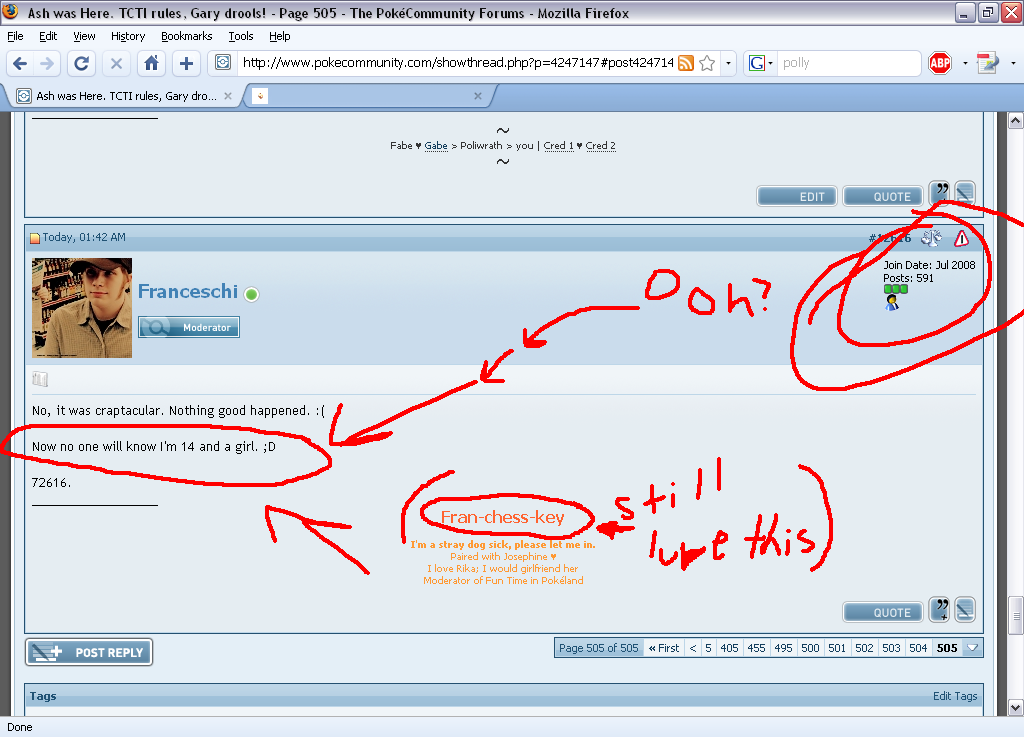Go to page 500
This screenshot has width=1024, height=737.
(x=810, y=648)
